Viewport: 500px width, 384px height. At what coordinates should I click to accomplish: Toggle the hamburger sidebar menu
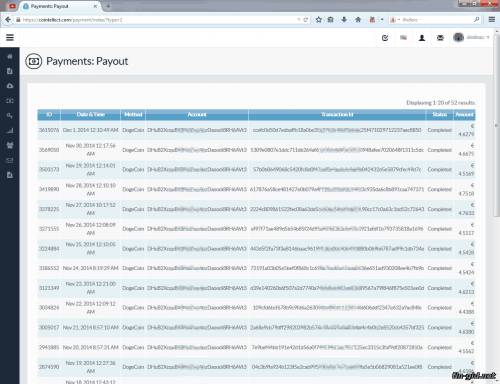point(10,37)
